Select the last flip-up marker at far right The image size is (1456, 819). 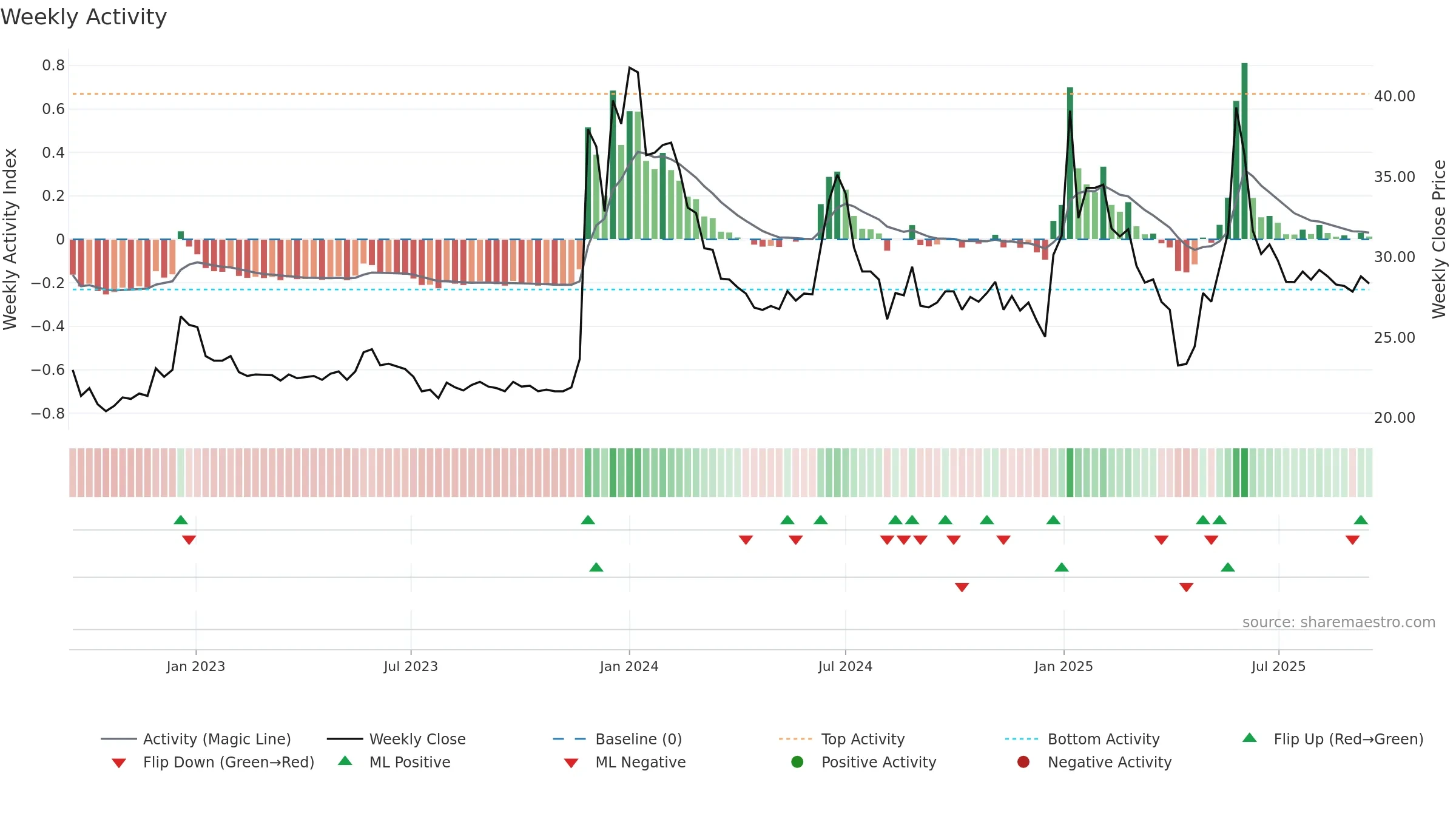click(x=1361, y=520)
